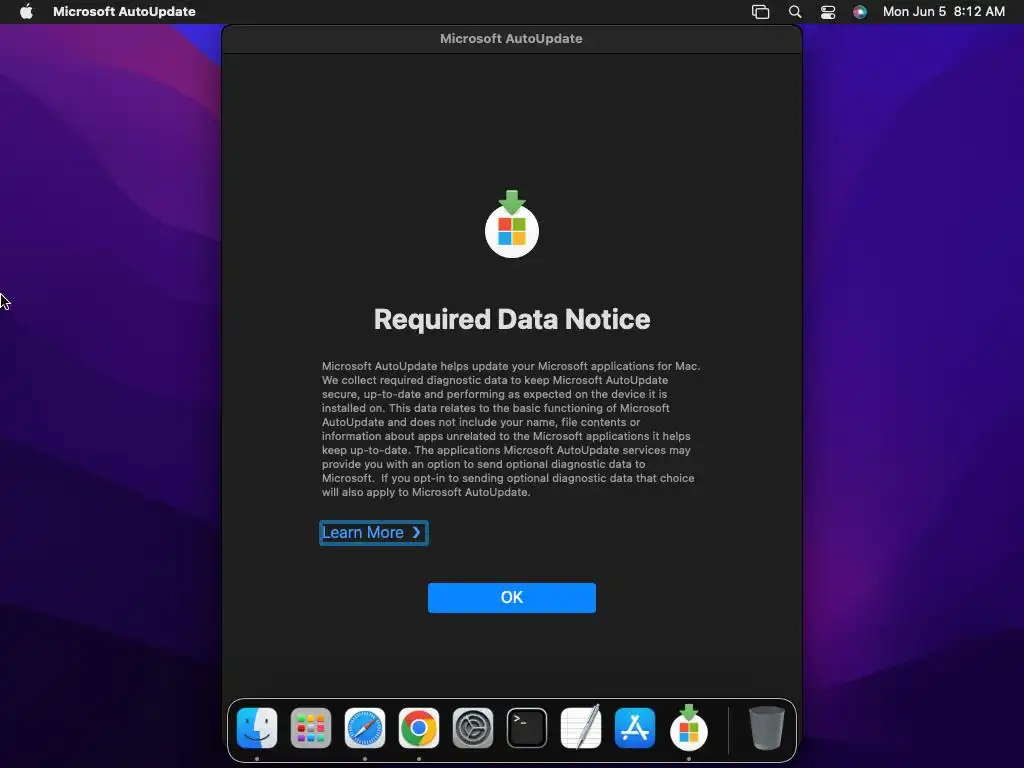Click the Microsoft AutoUpdate window title
Viewport: 1024px width, 768px height.
click(511, 39)
